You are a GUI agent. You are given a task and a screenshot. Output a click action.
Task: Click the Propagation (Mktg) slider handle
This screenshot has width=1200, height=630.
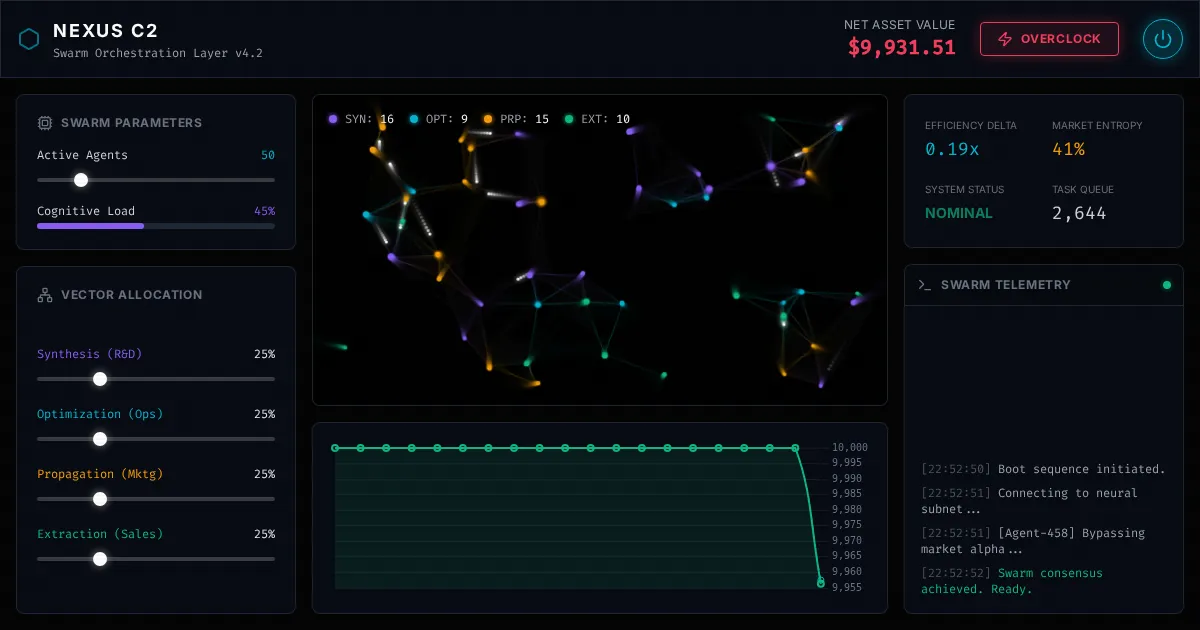click(x=100, y=499)
